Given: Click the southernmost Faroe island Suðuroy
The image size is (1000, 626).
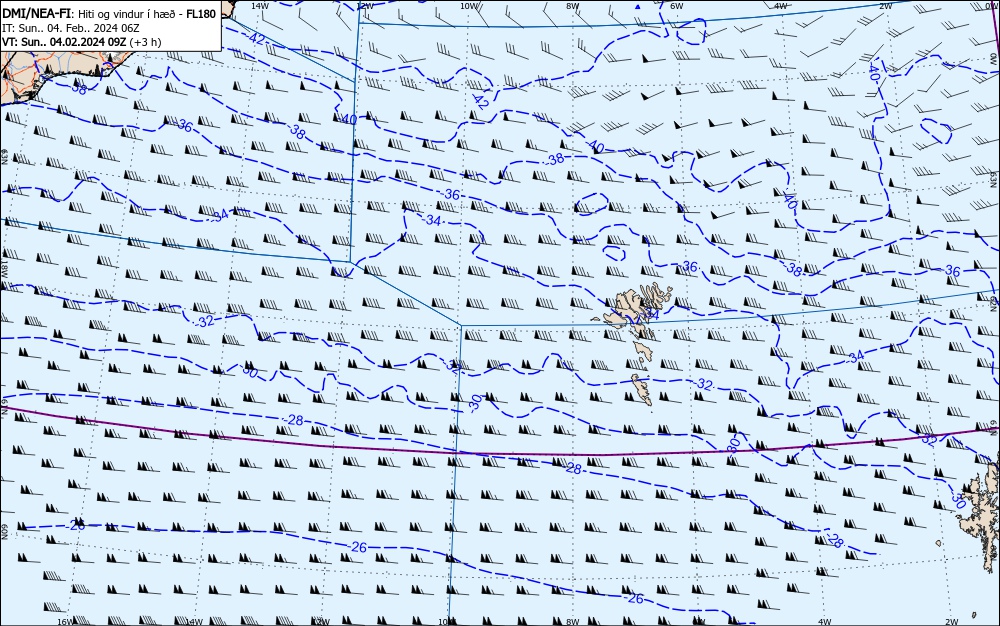Looking at the screenshot, I should pyautogui.click(x=642, y=389).
